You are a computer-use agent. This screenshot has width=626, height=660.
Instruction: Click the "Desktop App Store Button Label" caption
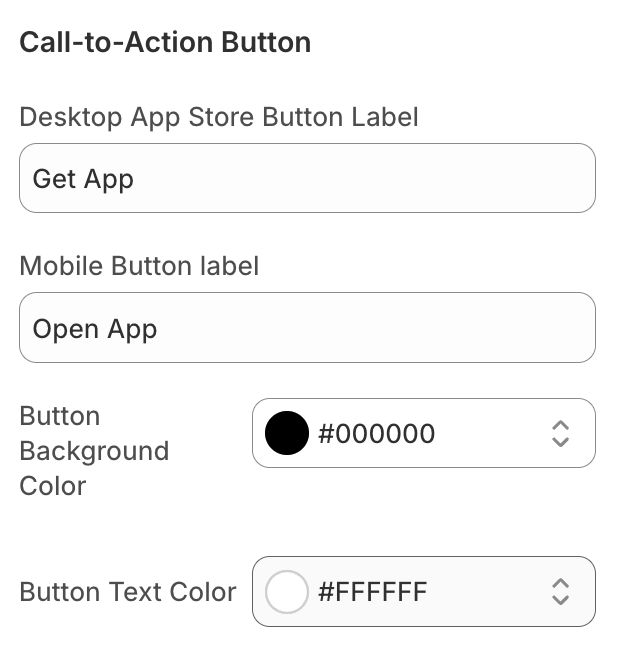[219, 117]
